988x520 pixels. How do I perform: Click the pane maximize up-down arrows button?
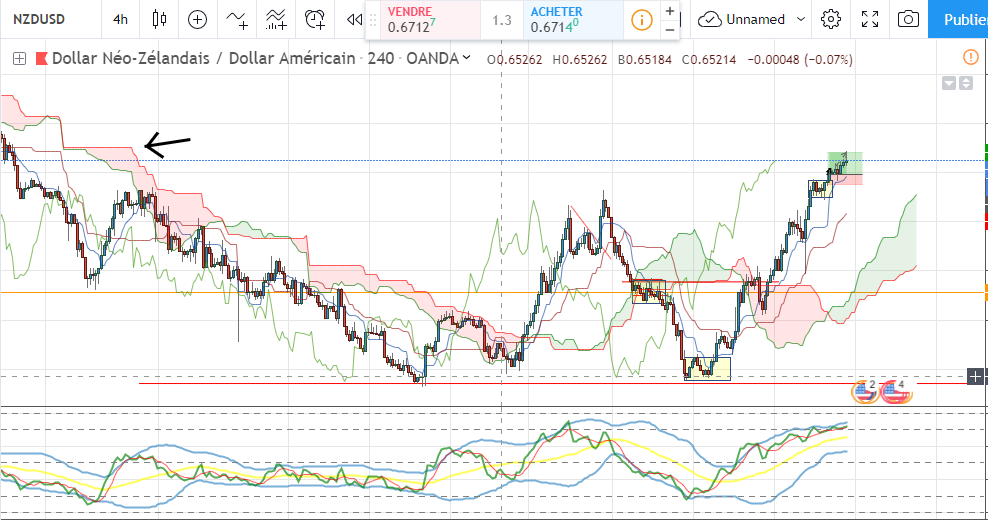tap(965, 83)
